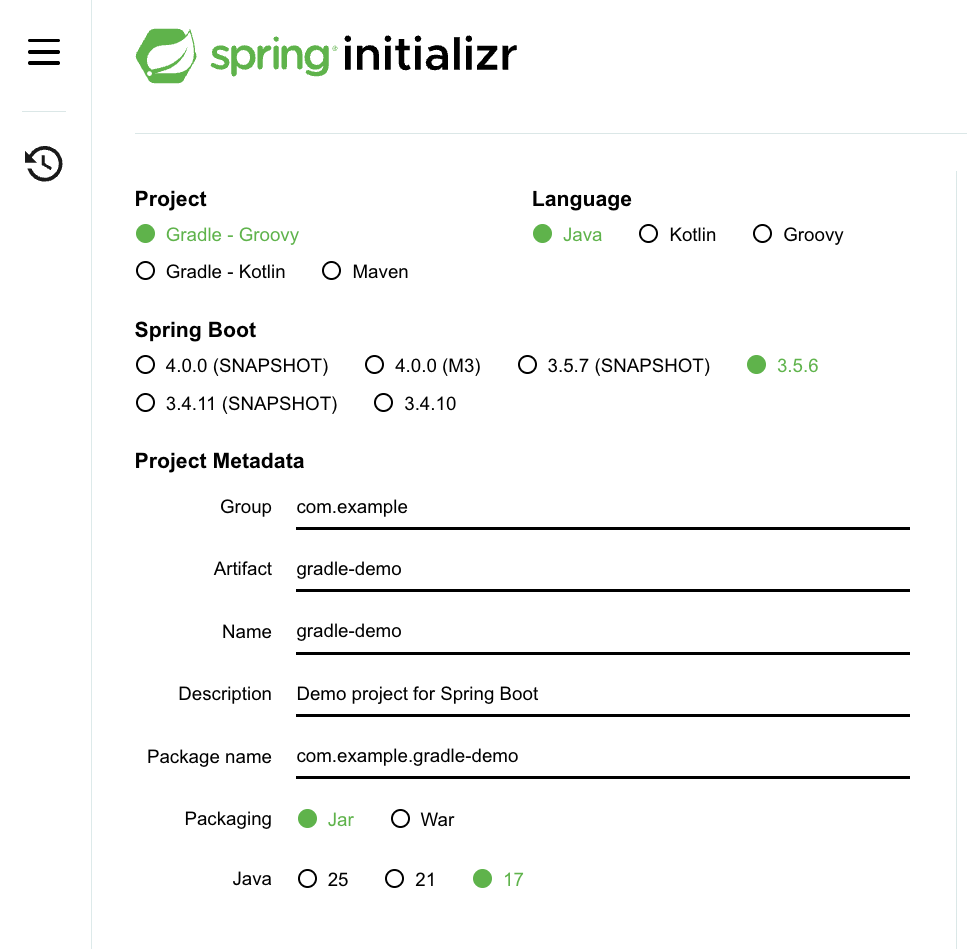Image resolution: width=967 pixels, height=949 pixels.
Task: Click the Packaging label
Action: pyautogui.click(x=228, y=819)
